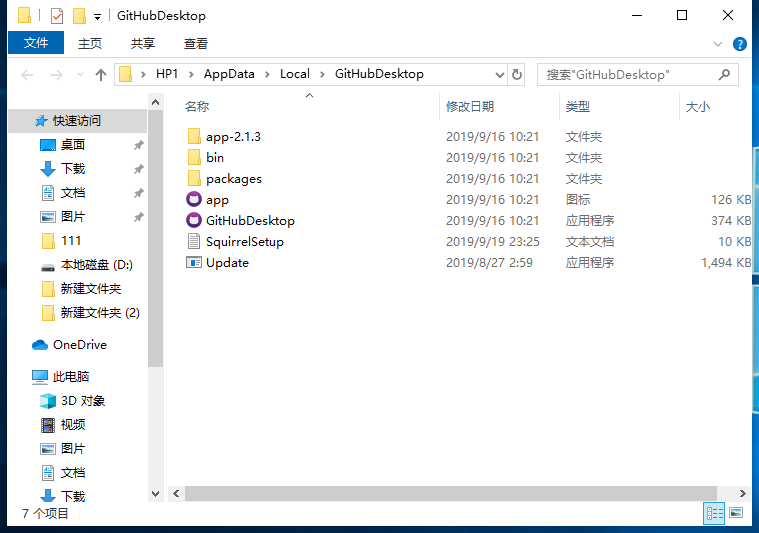Select the SquirrelSetup text document icon
The height and width of the screenshot is (533, 759).
pos(194,242)
